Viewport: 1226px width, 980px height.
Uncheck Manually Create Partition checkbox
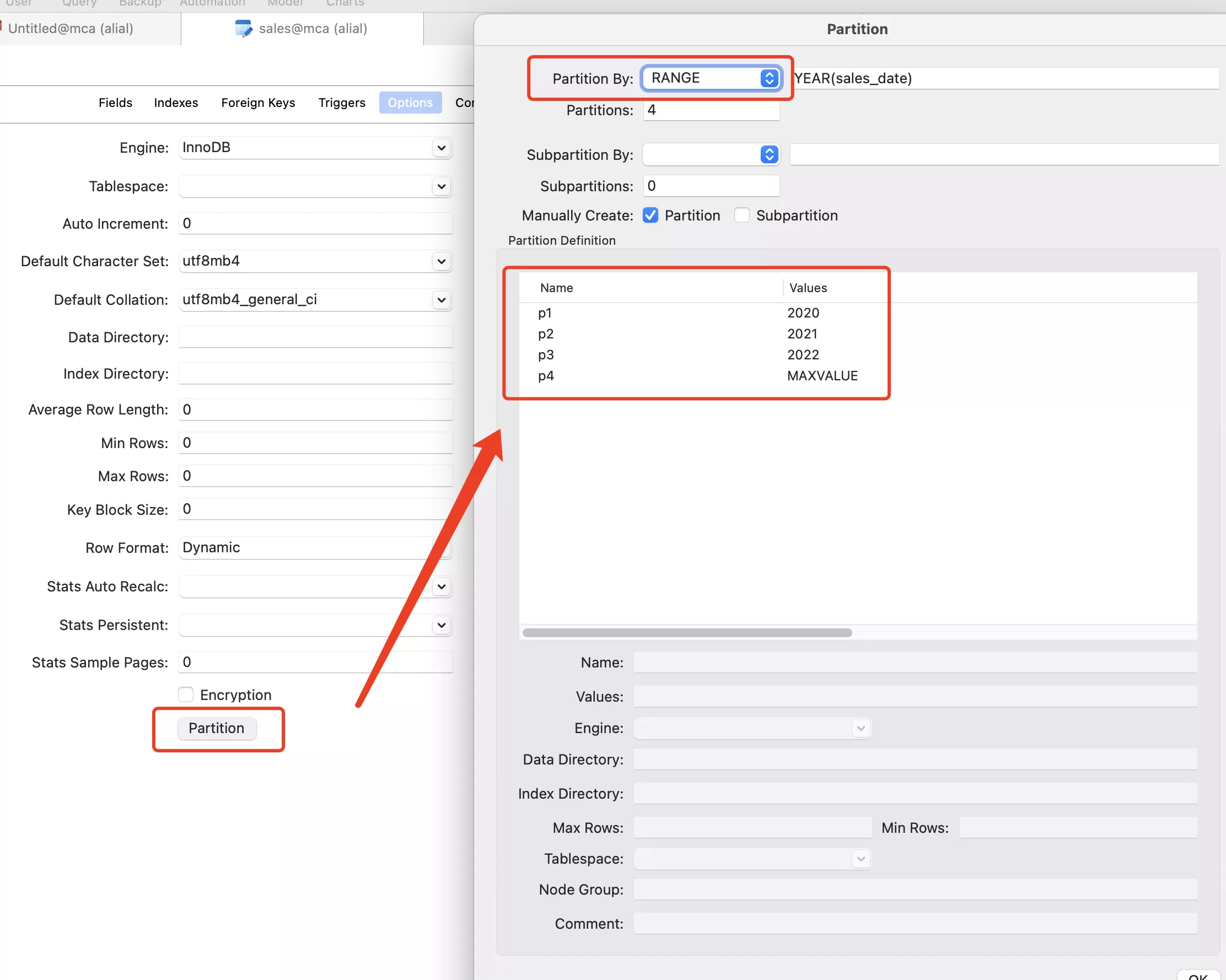(x=650, y=216)
